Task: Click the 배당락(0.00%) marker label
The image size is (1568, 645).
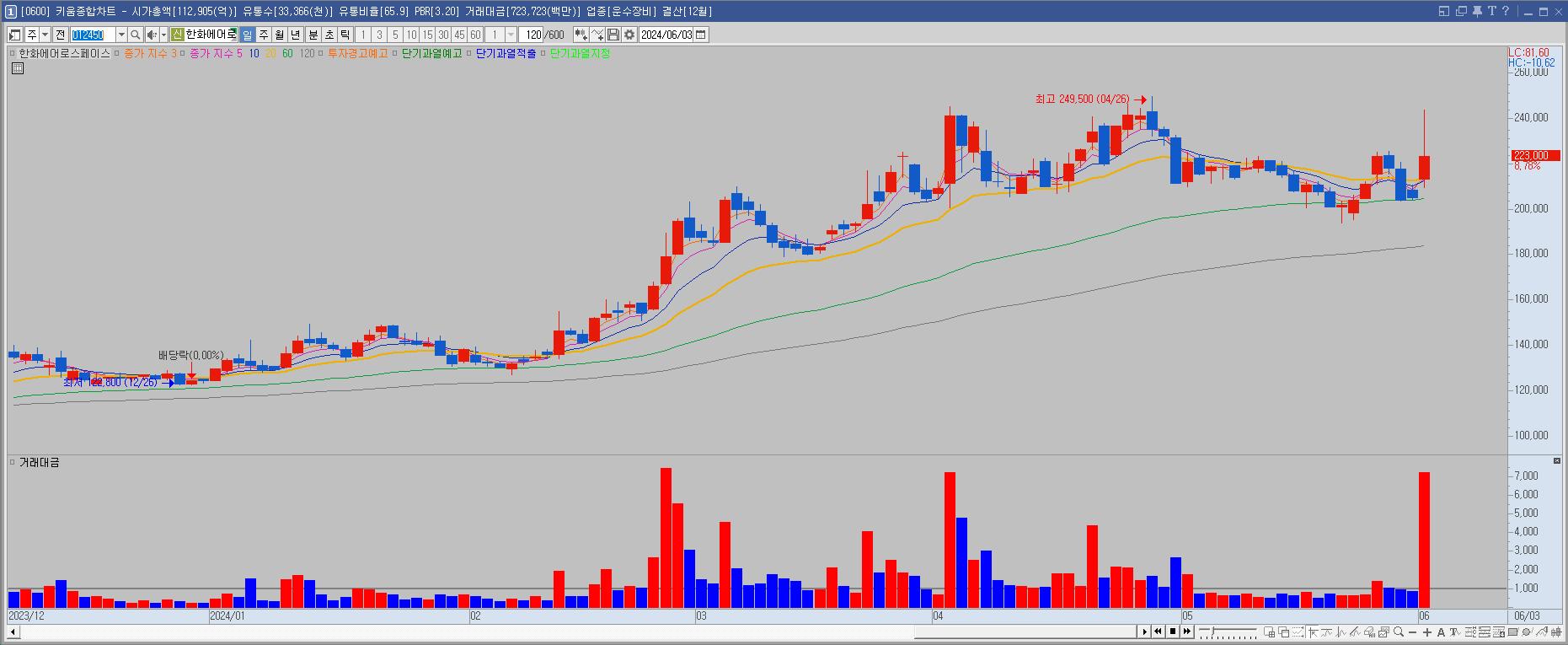Action: 190,356
